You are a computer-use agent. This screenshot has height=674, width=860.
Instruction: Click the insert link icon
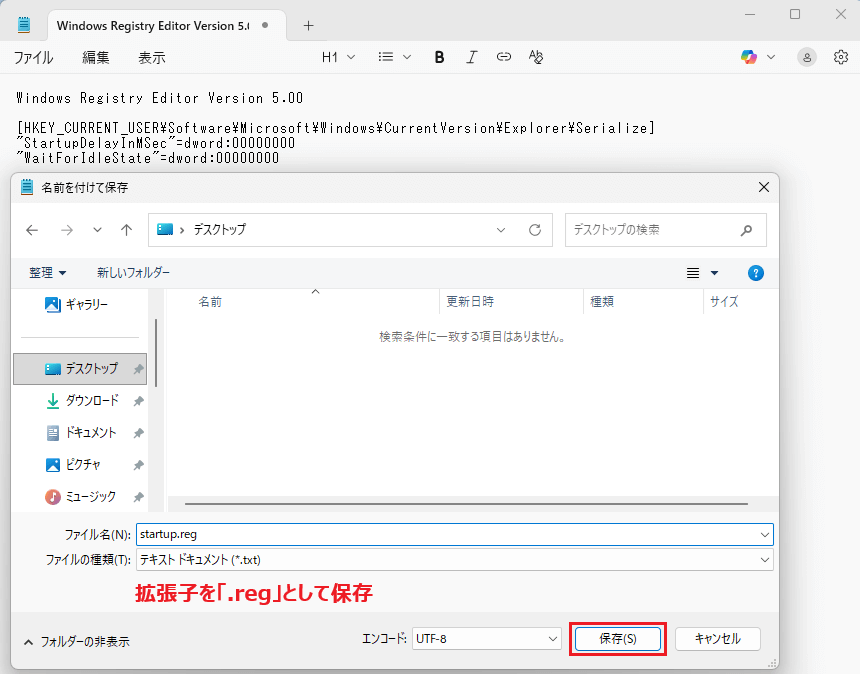pos(504,57)
